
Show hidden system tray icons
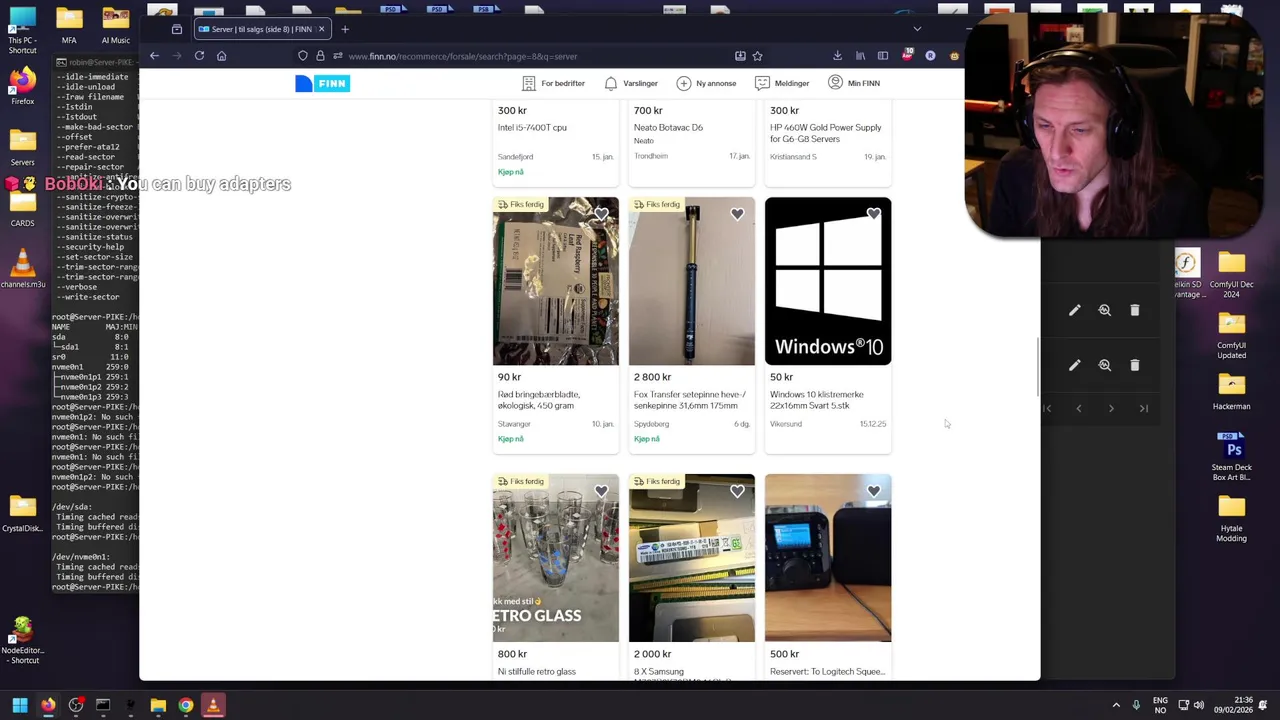tap(1116, 705)
